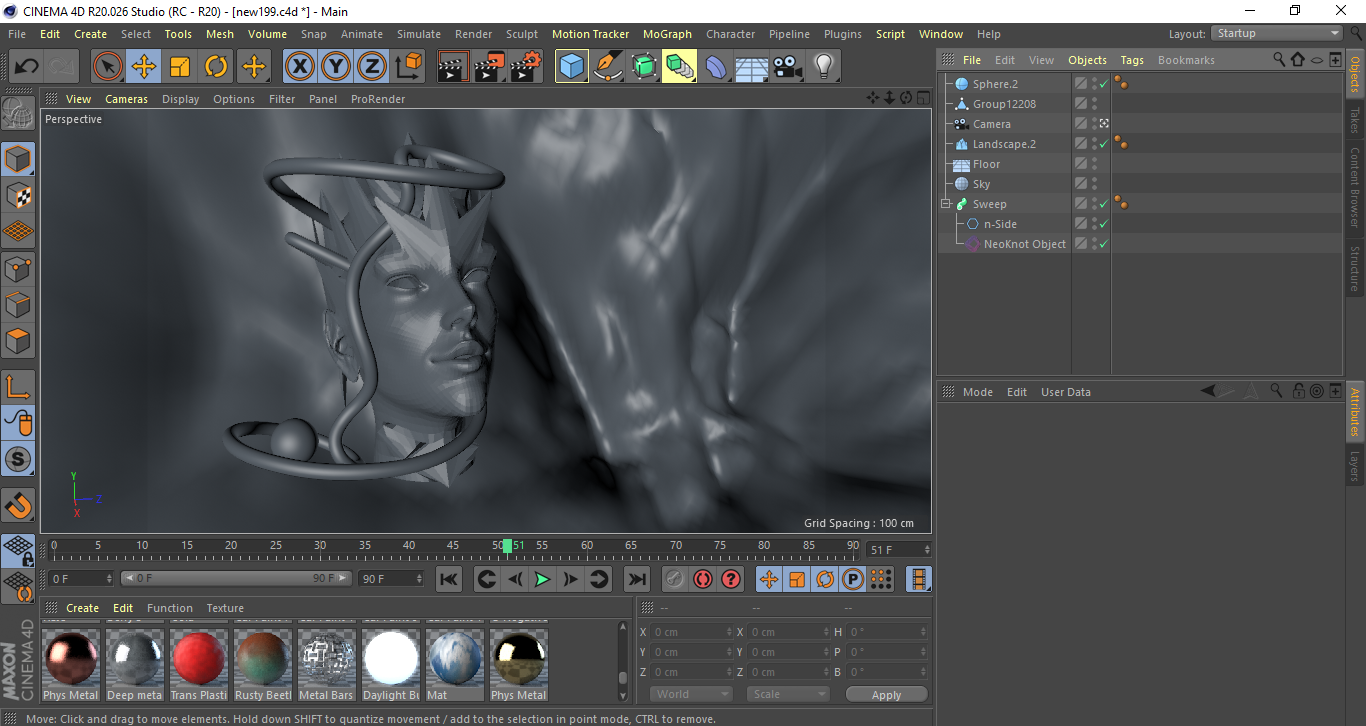Toggle X axis lock

tap(299, 67)
